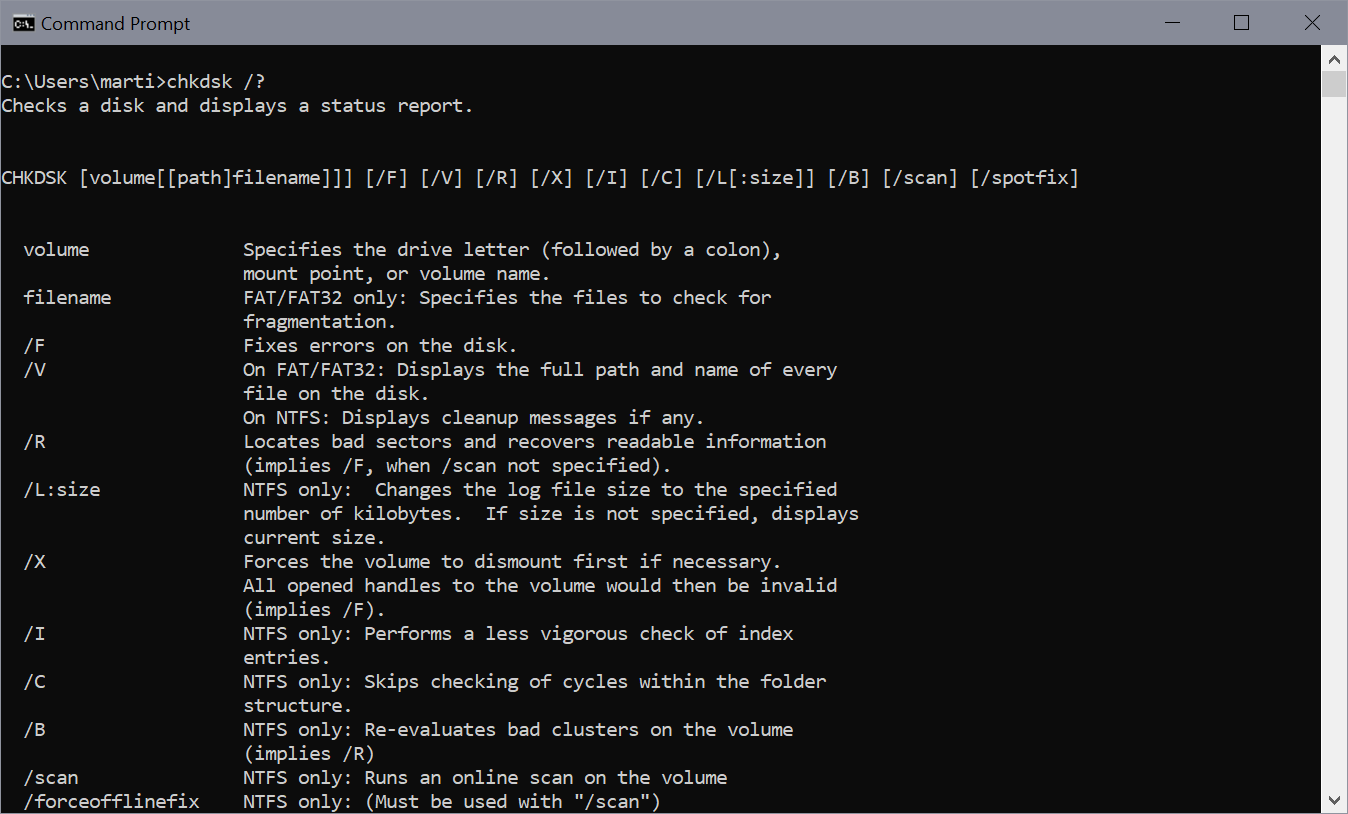
Task: Click the "Command Prompt" title bar text
Action: point(116,23)
